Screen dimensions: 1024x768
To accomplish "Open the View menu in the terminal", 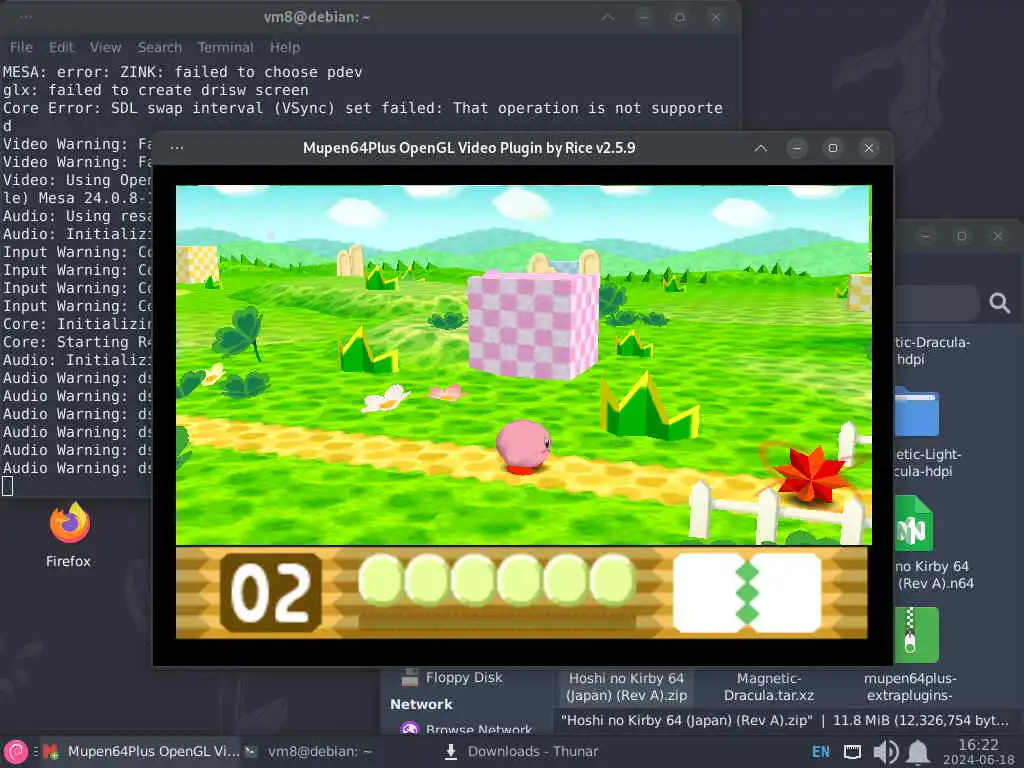I will coord(105,47).
